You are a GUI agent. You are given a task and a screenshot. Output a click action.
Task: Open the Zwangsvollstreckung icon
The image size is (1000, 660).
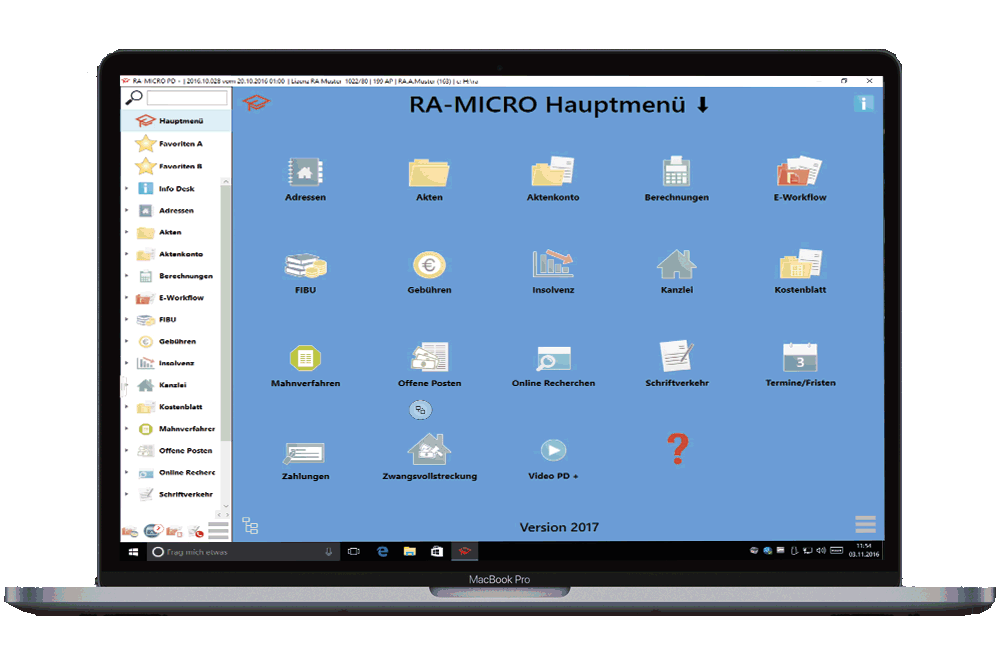pyautogui.click(x=429, y=449)
